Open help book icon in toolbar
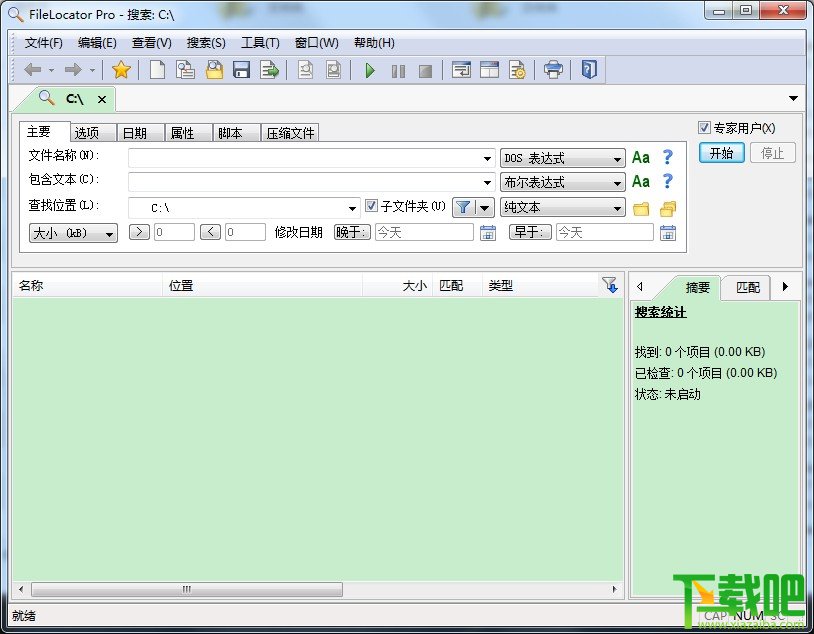The width and height of the screenshot is (814, 634). pos(589,70)
